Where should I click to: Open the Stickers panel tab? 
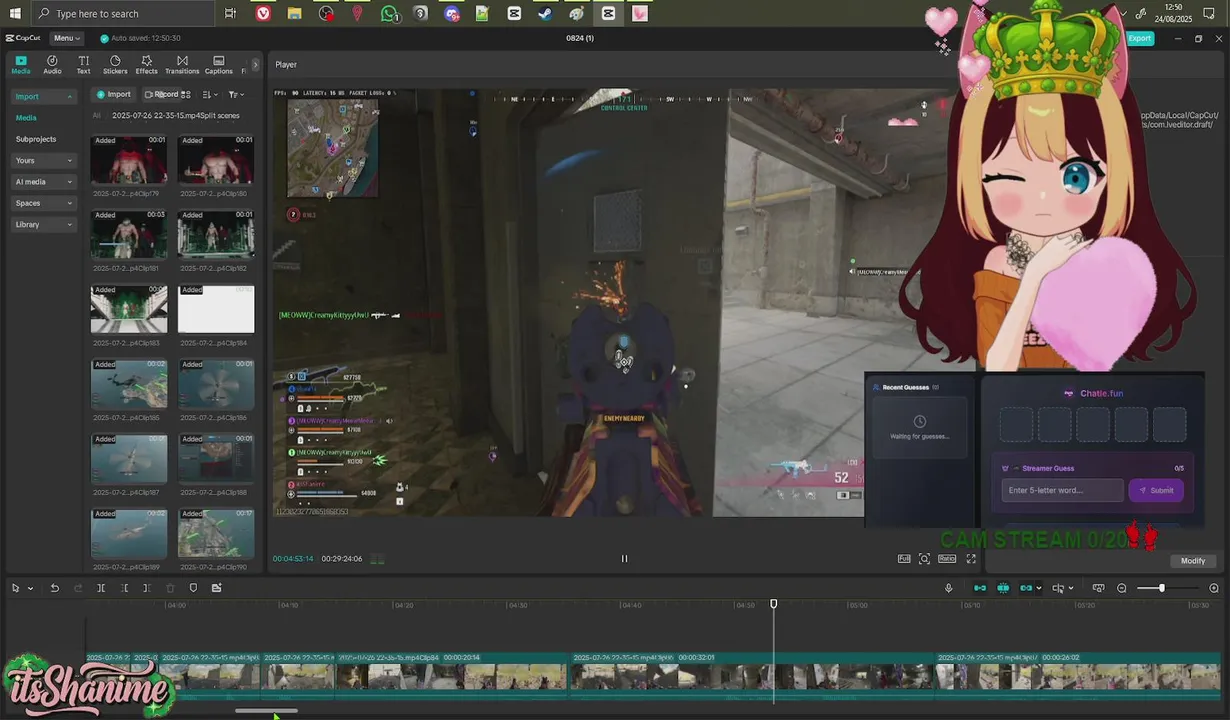(115, 65)
